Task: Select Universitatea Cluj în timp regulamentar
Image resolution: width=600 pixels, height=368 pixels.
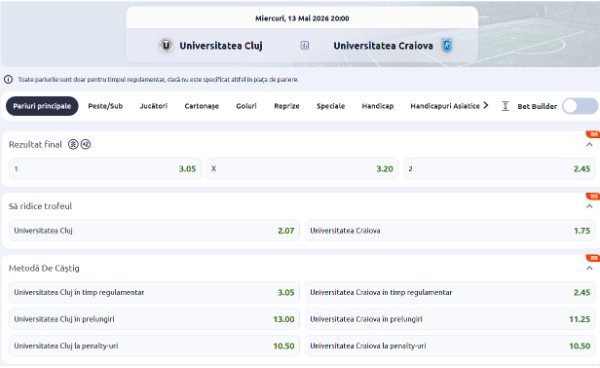Action: 154,293
